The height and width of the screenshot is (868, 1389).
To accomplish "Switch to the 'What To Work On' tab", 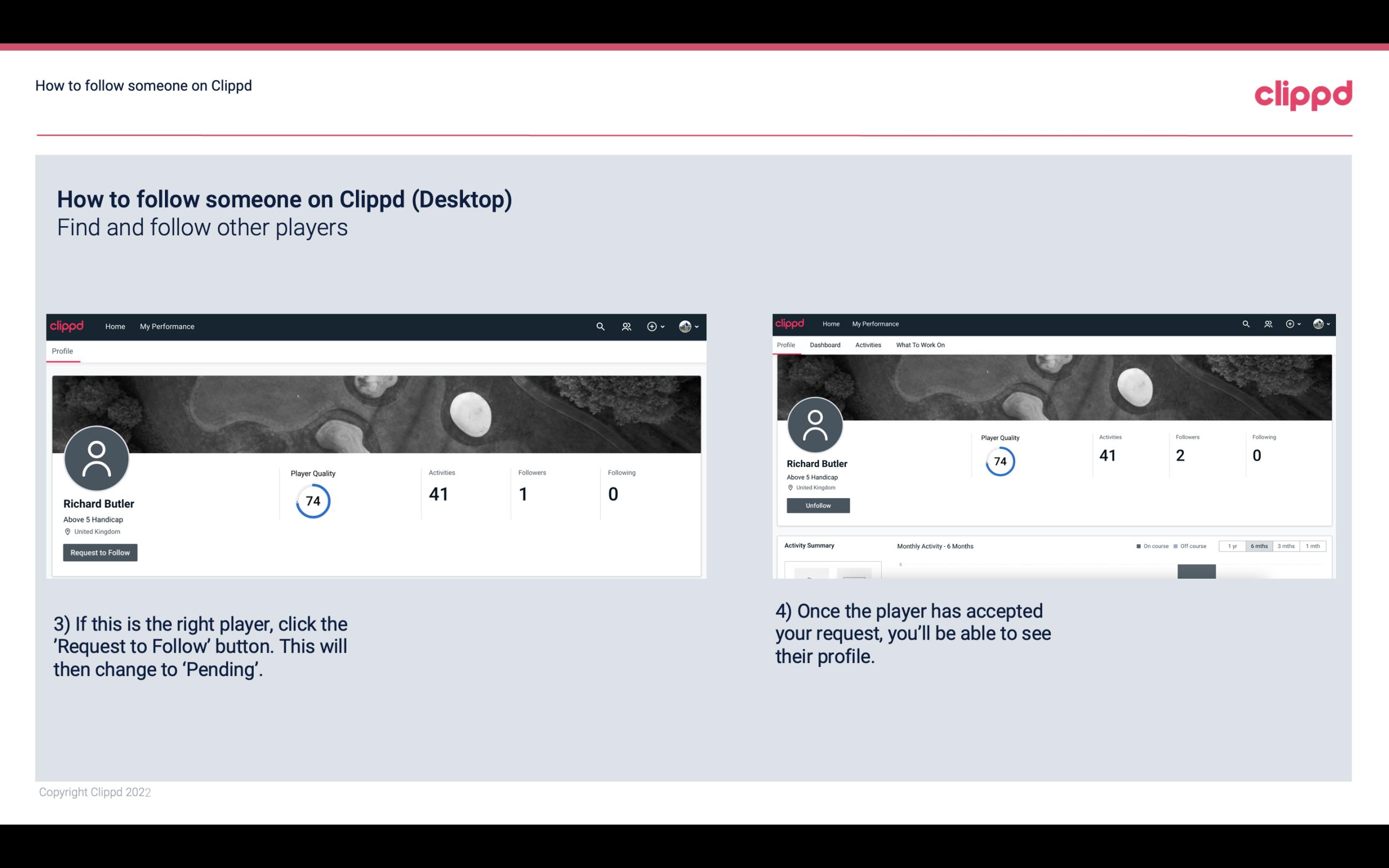I will [920, 345].
